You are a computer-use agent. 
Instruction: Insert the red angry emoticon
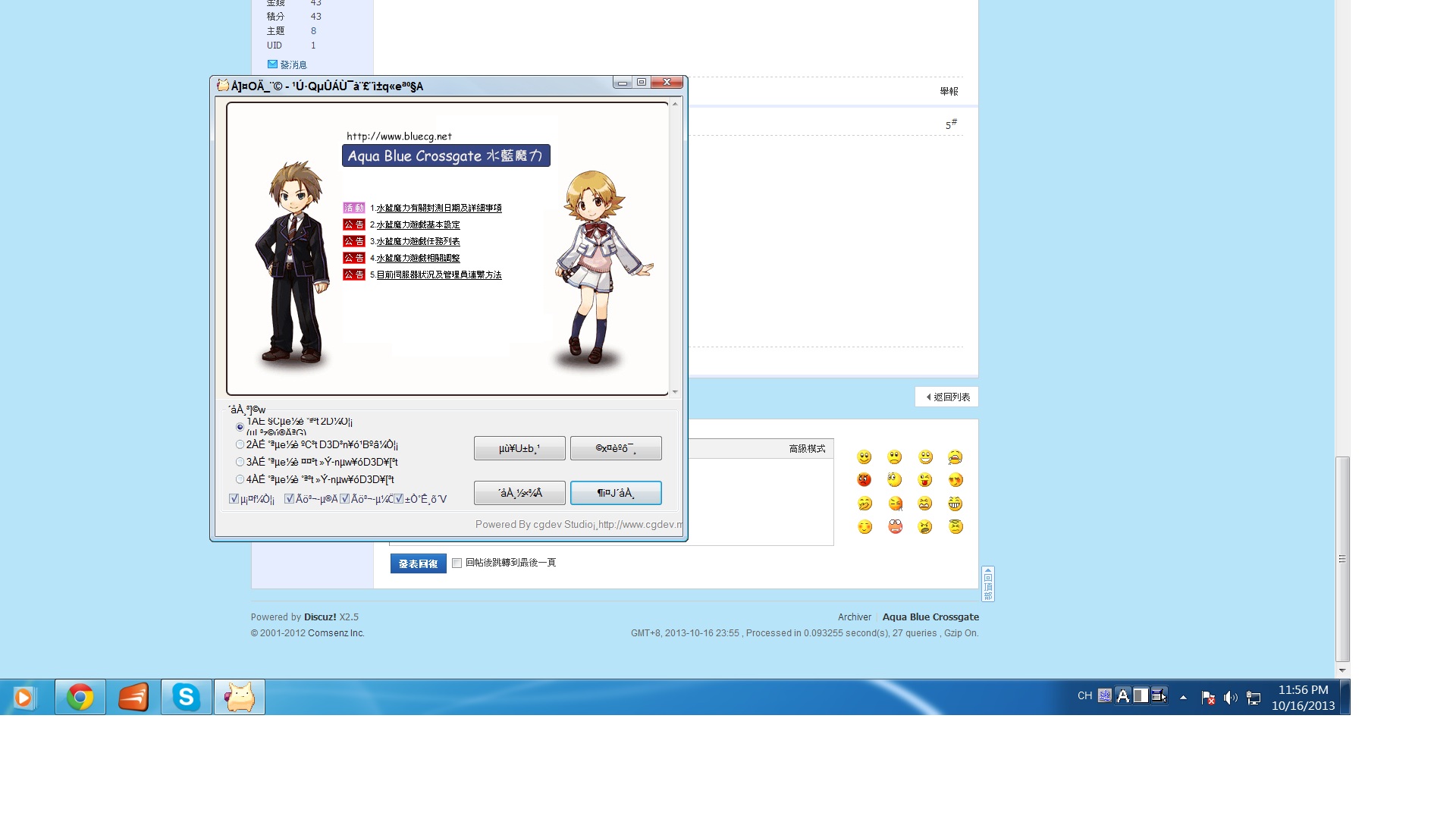(864, 480)
